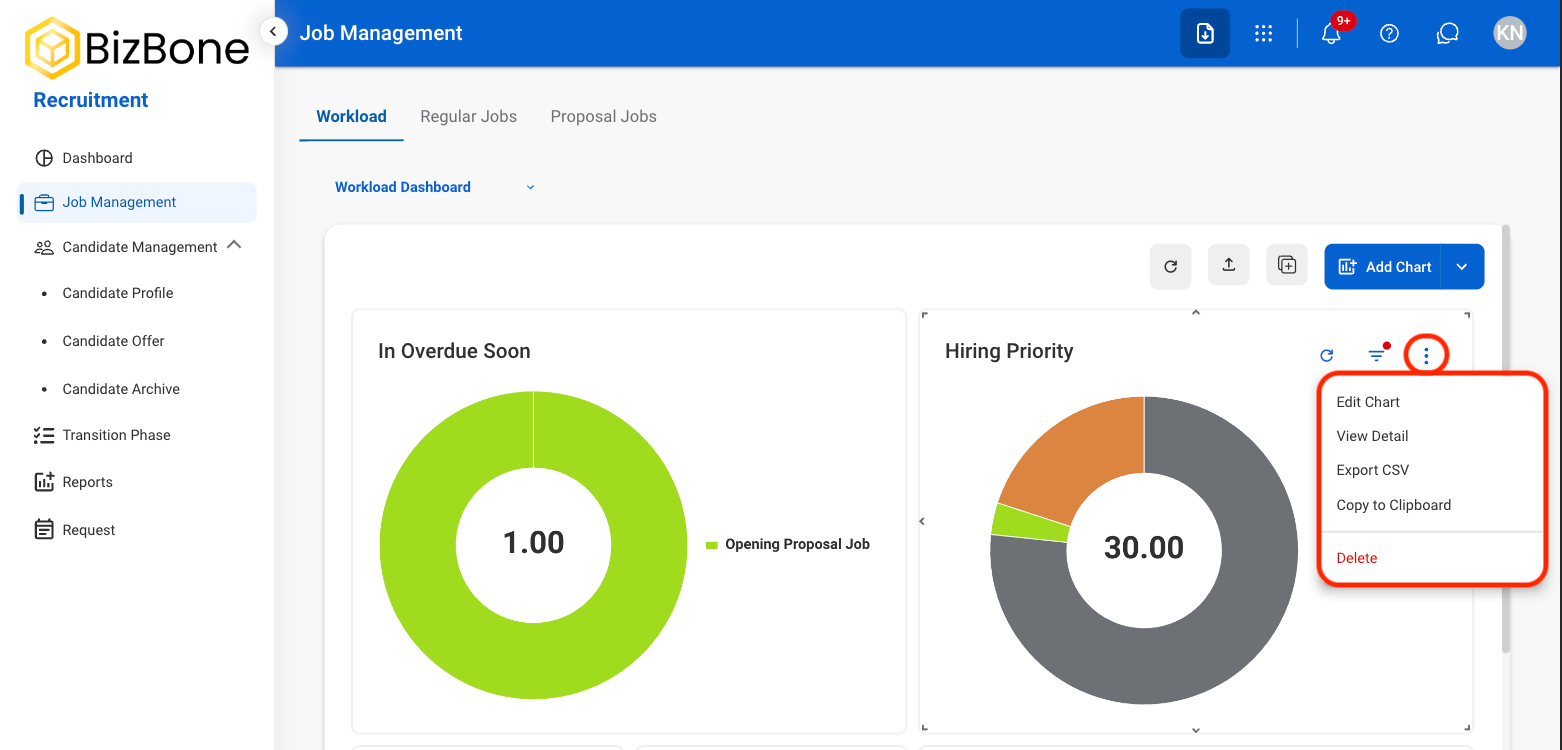Click the duplicate dashboard icon
The height and width of the screenshot is (750, 1562).
point(1287,265)
